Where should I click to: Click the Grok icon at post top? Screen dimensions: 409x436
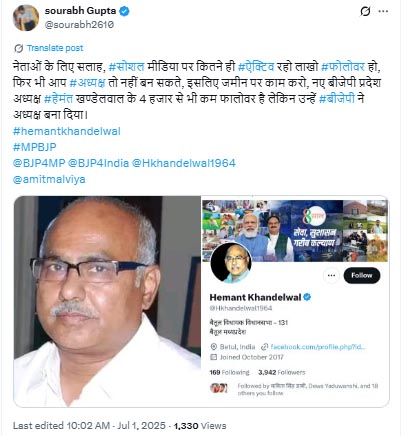(365, 11)
